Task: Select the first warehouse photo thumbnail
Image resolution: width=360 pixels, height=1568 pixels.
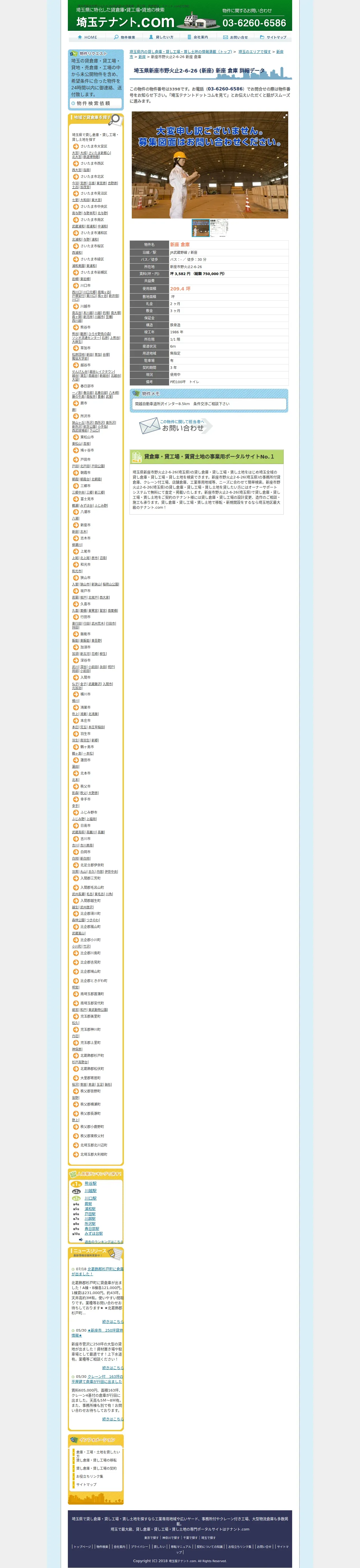Action: point(200,228)
